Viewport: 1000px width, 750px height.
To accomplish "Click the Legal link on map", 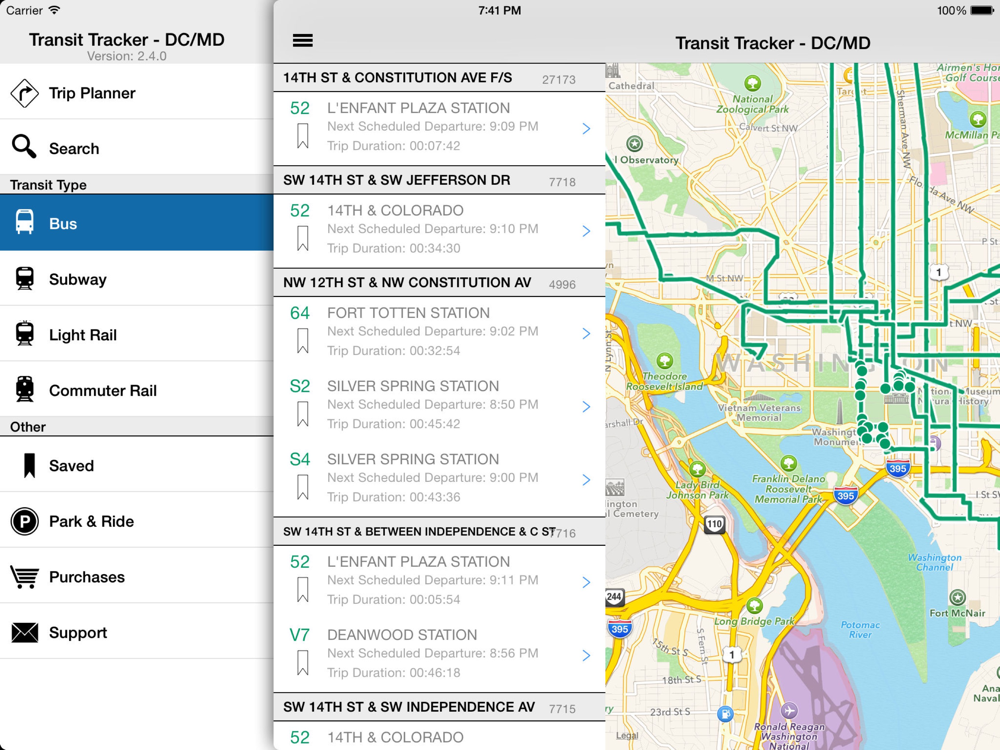I will click(627, 735).
